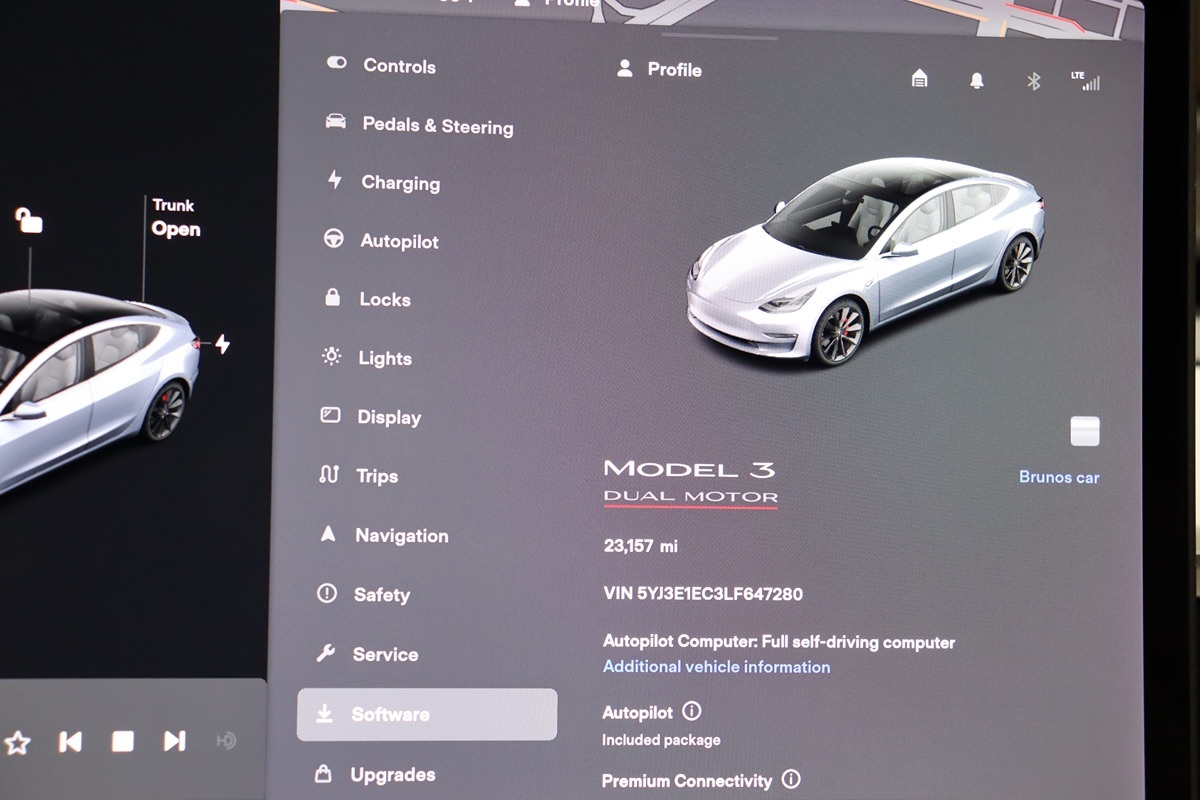Skip to previous track
The image size is (1200, 800).
tap(70, 741)
